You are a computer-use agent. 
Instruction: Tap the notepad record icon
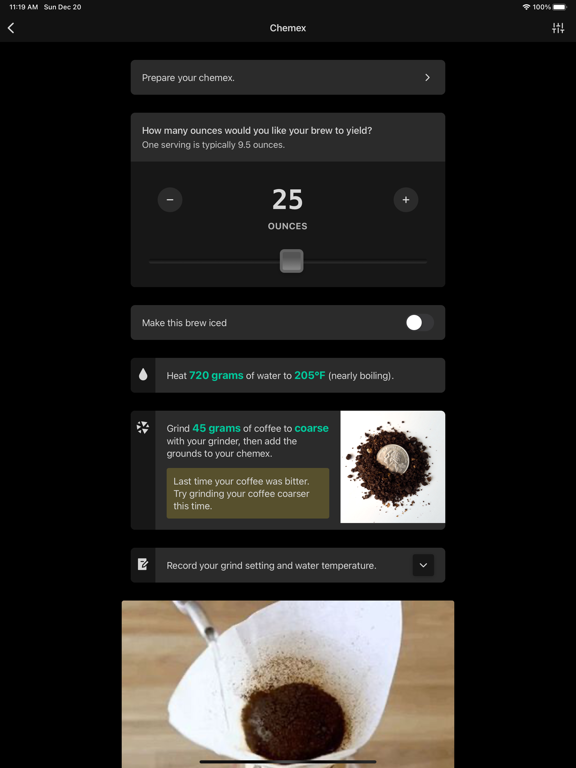coord(143,565)
